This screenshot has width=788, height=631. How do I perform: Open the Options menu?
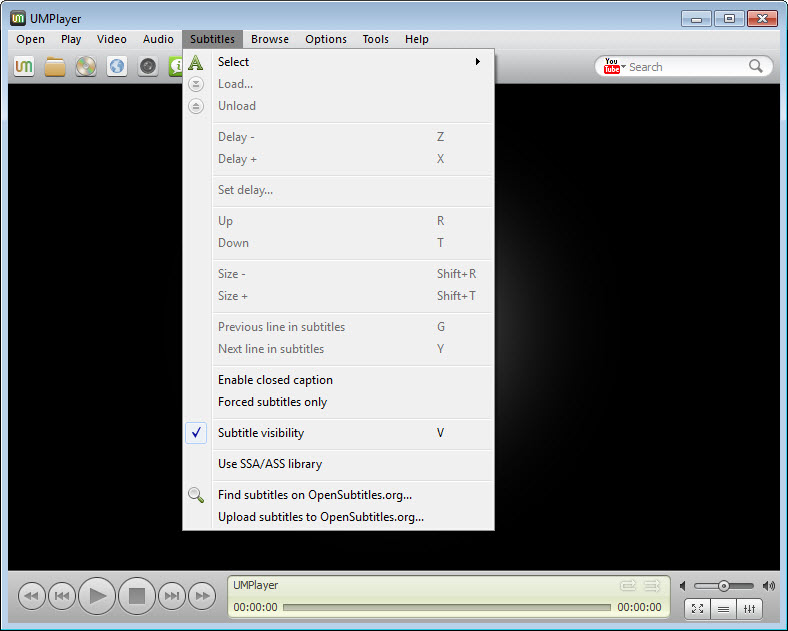[x=326, y=39]
